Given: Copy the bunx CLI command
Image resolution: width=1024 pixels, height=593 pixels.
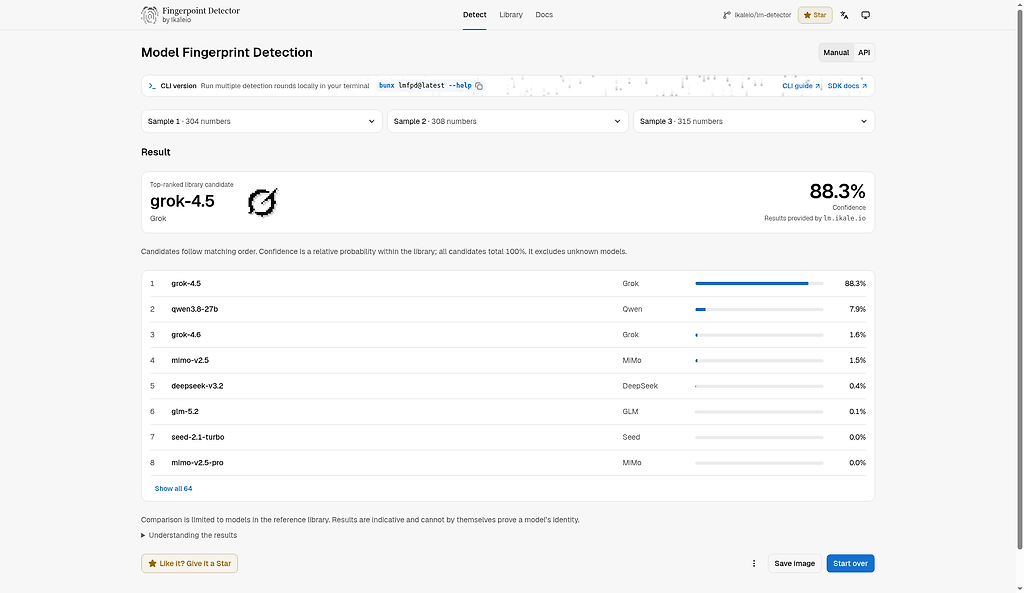Looking at the screenshot, I should [x=479, y=86].
